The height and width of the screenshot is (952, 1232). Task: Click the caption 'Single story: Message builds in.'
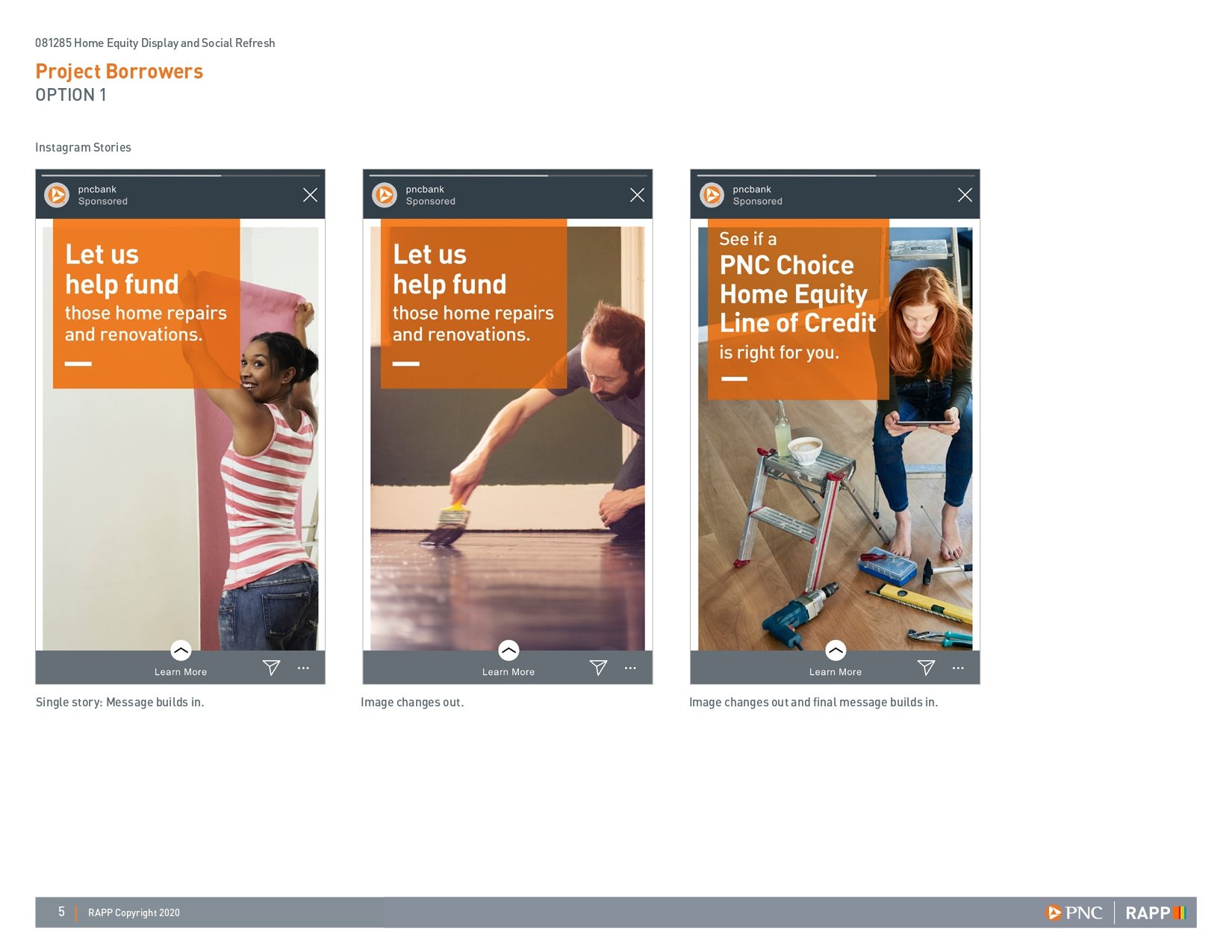(119, 703)
